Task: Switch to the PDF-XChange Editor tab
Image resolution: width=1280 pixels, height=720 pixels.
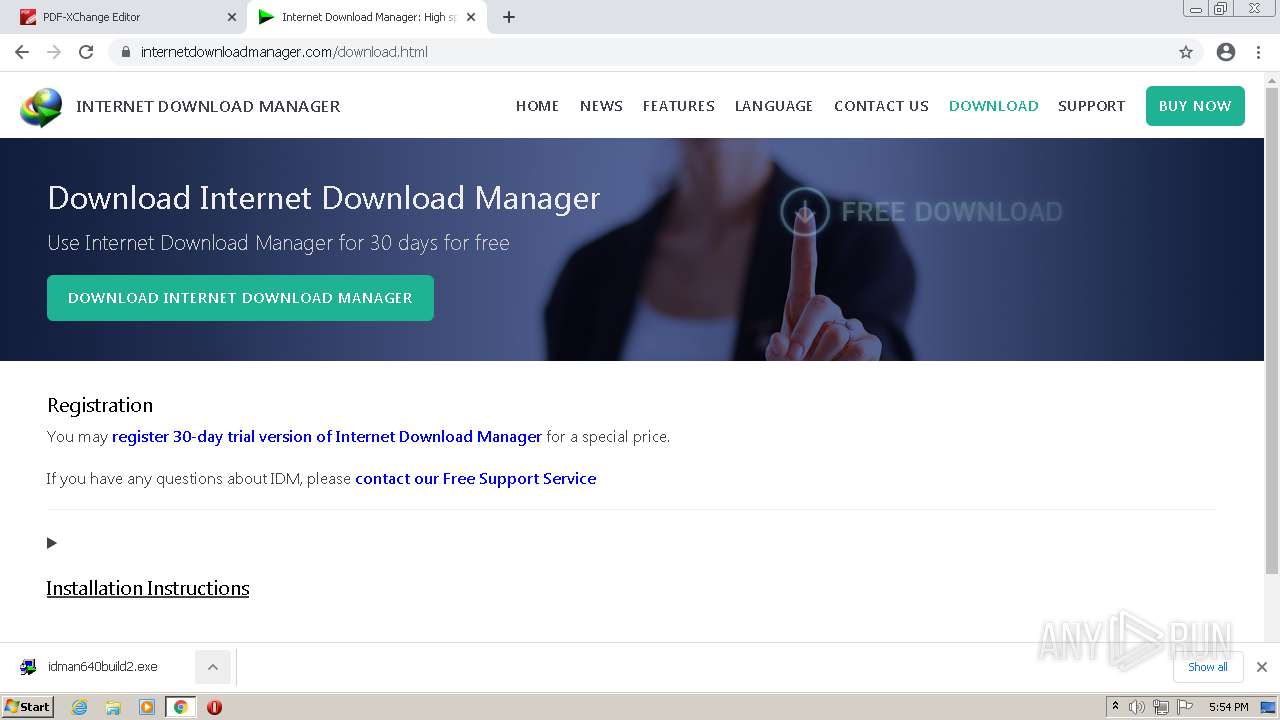Action: [x=125, y=17]
